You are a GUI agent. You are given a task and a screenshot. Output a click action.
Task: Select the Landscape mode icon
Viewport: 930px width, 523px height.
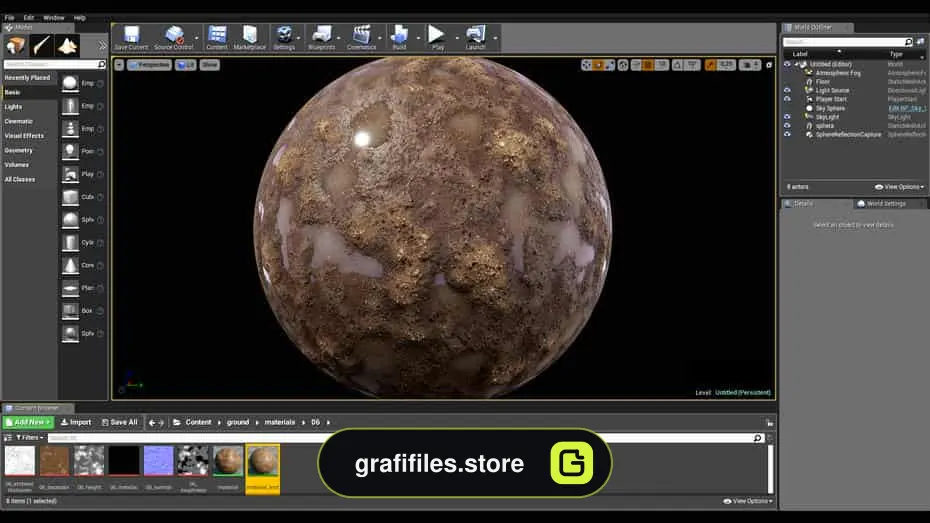(x=68, y=46)
